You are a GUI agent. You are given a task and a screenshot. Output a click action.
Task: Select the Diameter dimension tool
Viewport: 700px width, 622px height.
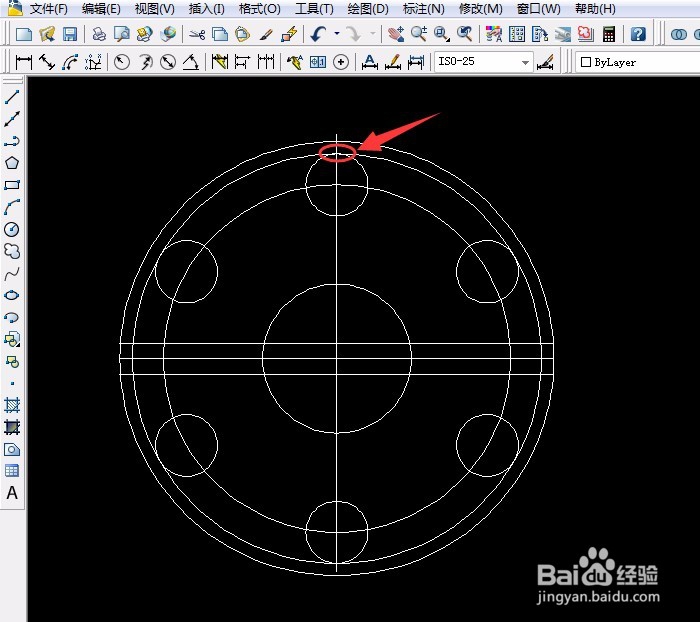coord(168,62)
